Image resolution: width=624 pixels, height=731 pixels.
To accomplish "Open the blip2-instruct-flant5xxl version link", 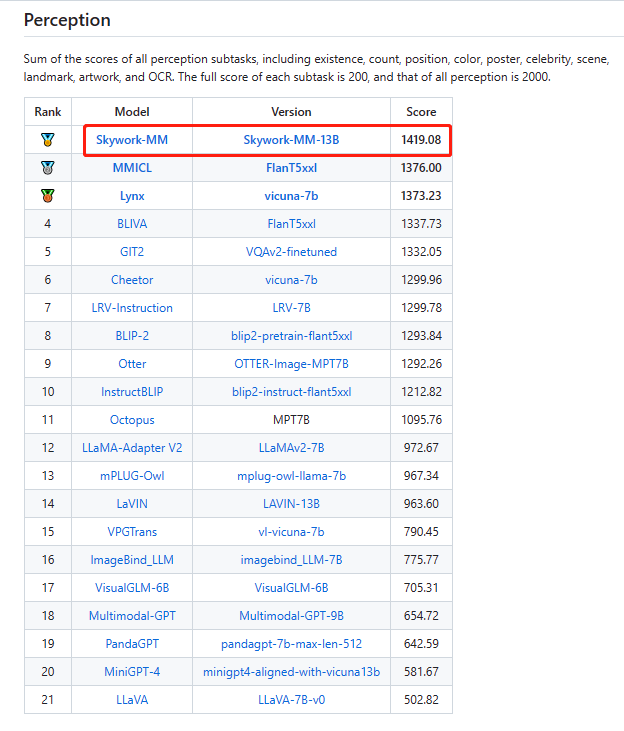I will pos(291,392).
